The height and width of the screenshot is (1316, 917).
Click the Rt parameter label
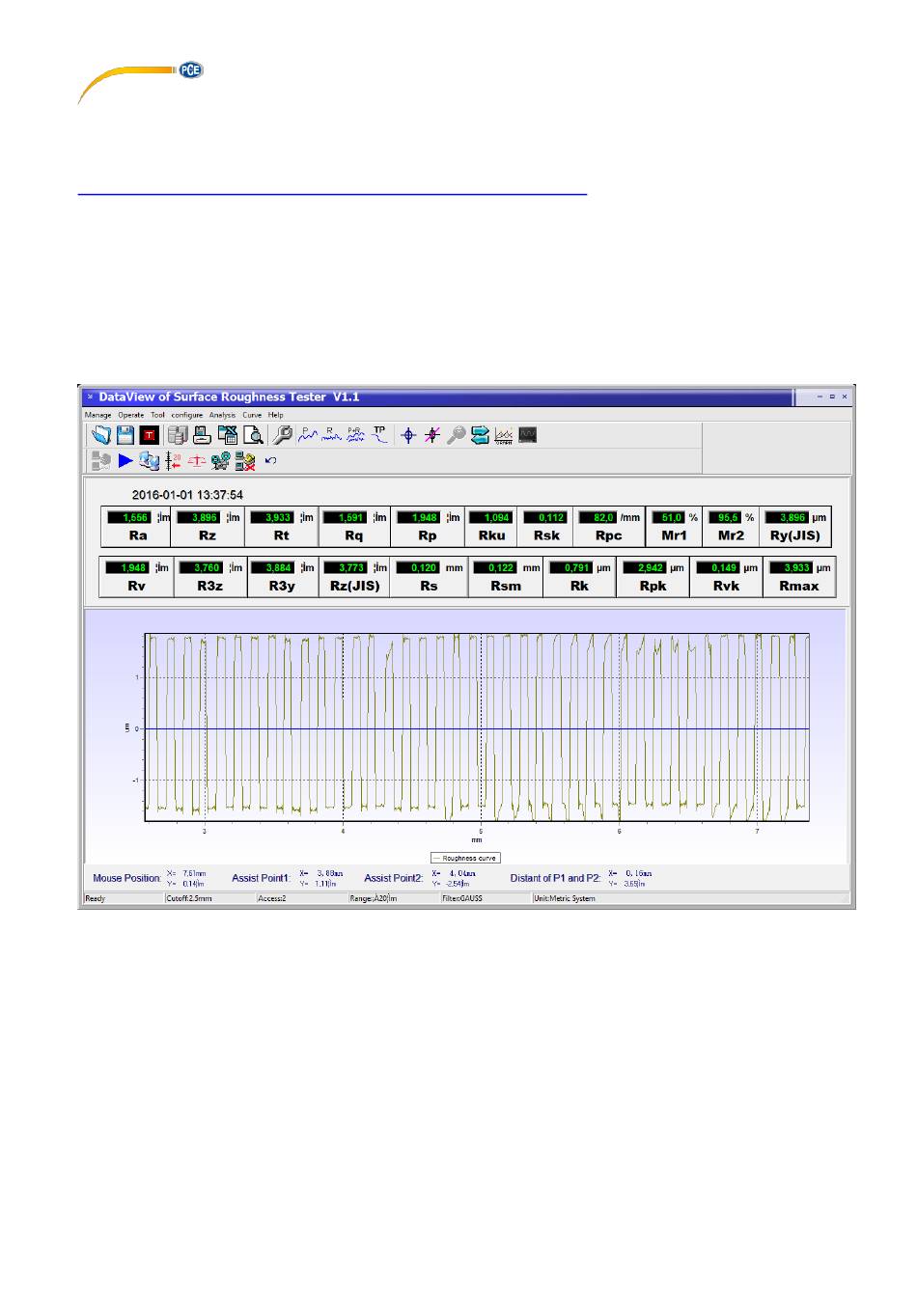(281, 535)
